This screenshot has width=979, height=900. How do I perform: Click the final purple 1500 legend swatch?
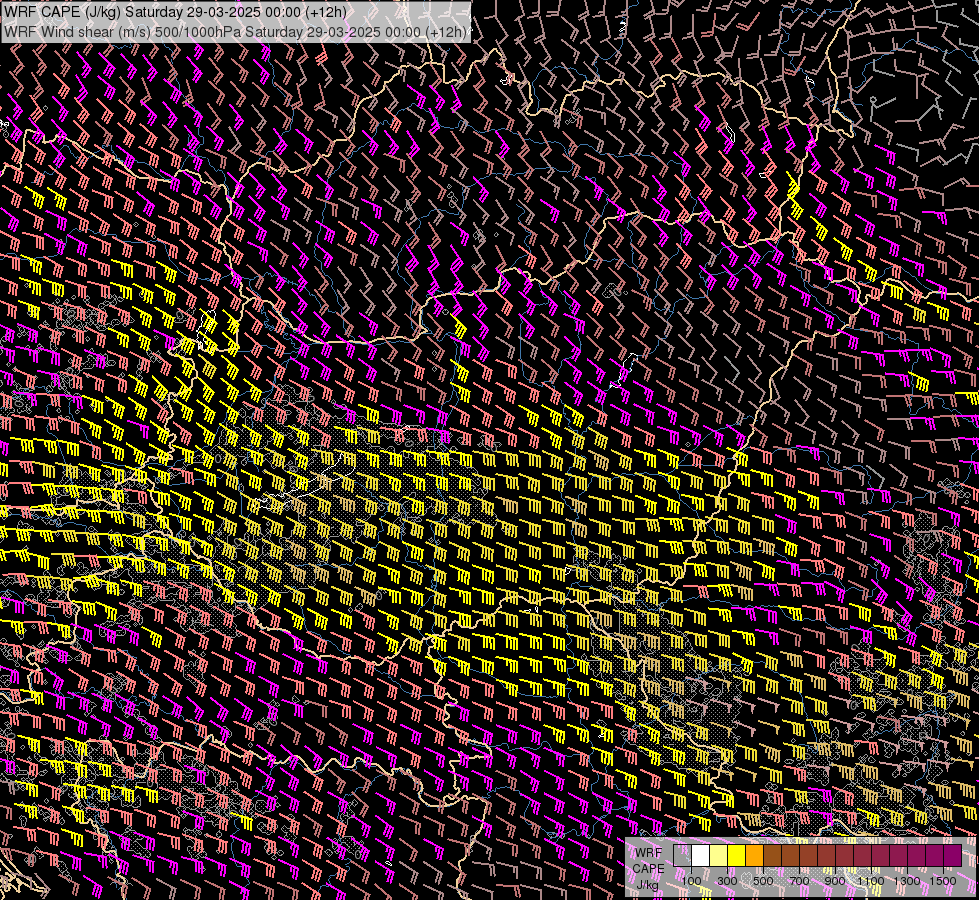click(x=953, y=855)
